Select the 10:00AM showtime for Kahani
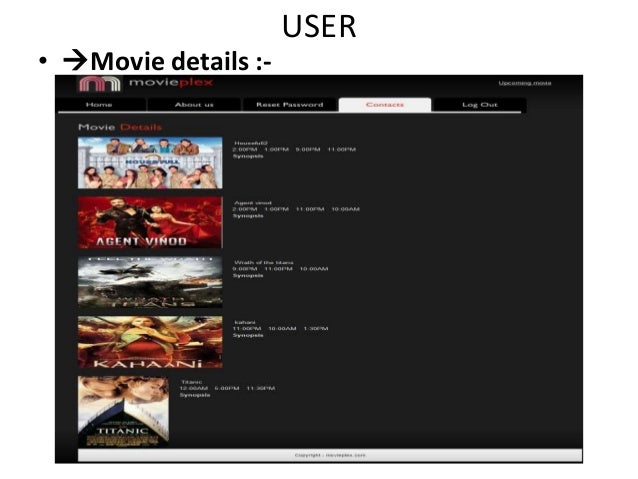Image resolution: width=638 pixels, height=479 pixels. pyautogui.click(x=282, y=328)
